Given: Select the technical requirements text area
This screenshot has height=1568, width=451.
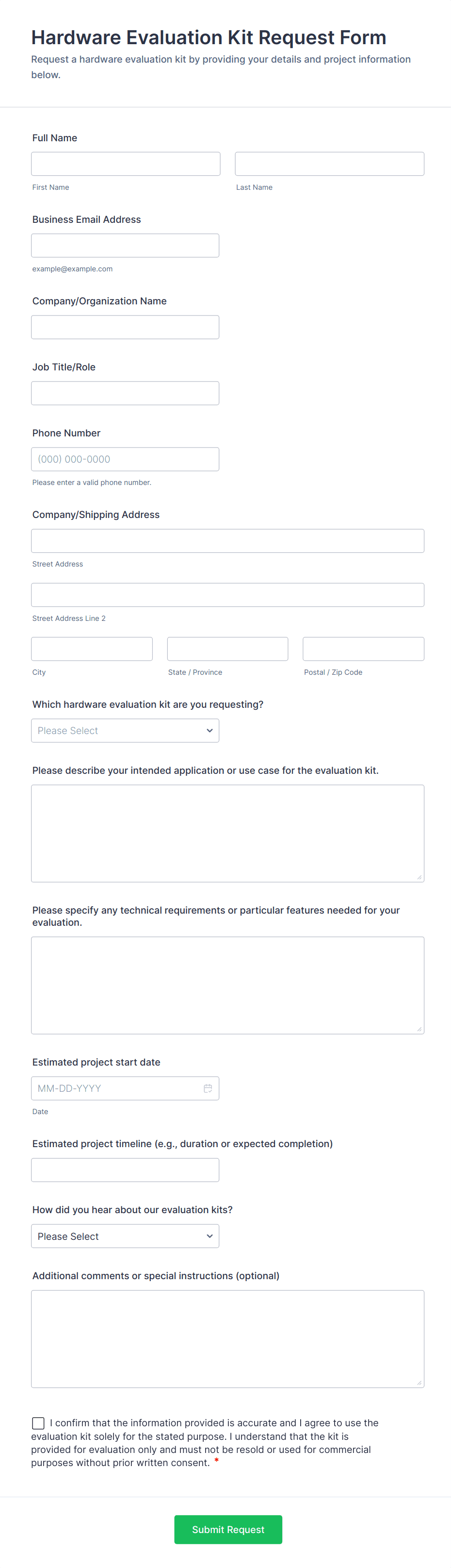Looking at the screenshot, I should click(x=227, y=985).
